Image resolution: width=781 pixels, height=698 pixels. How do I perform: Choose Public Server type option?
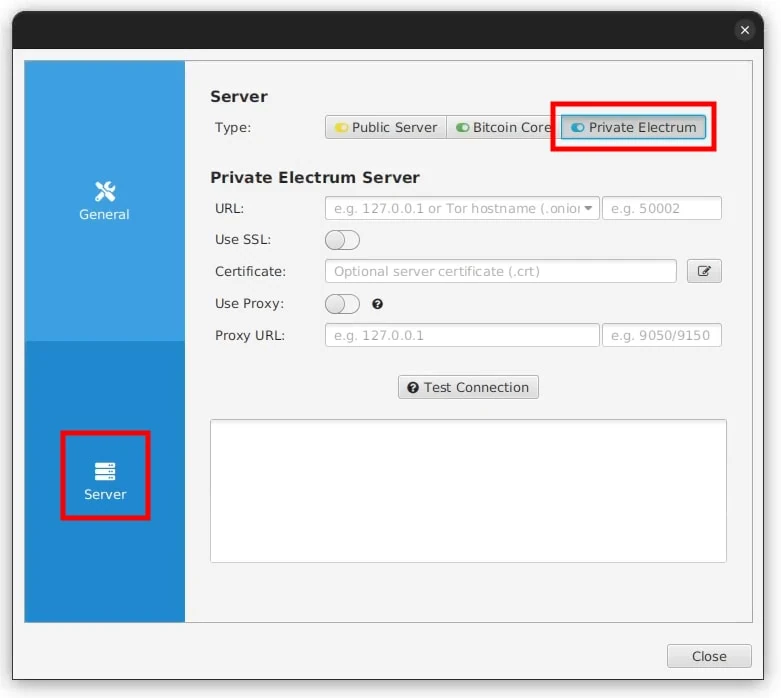386,128
